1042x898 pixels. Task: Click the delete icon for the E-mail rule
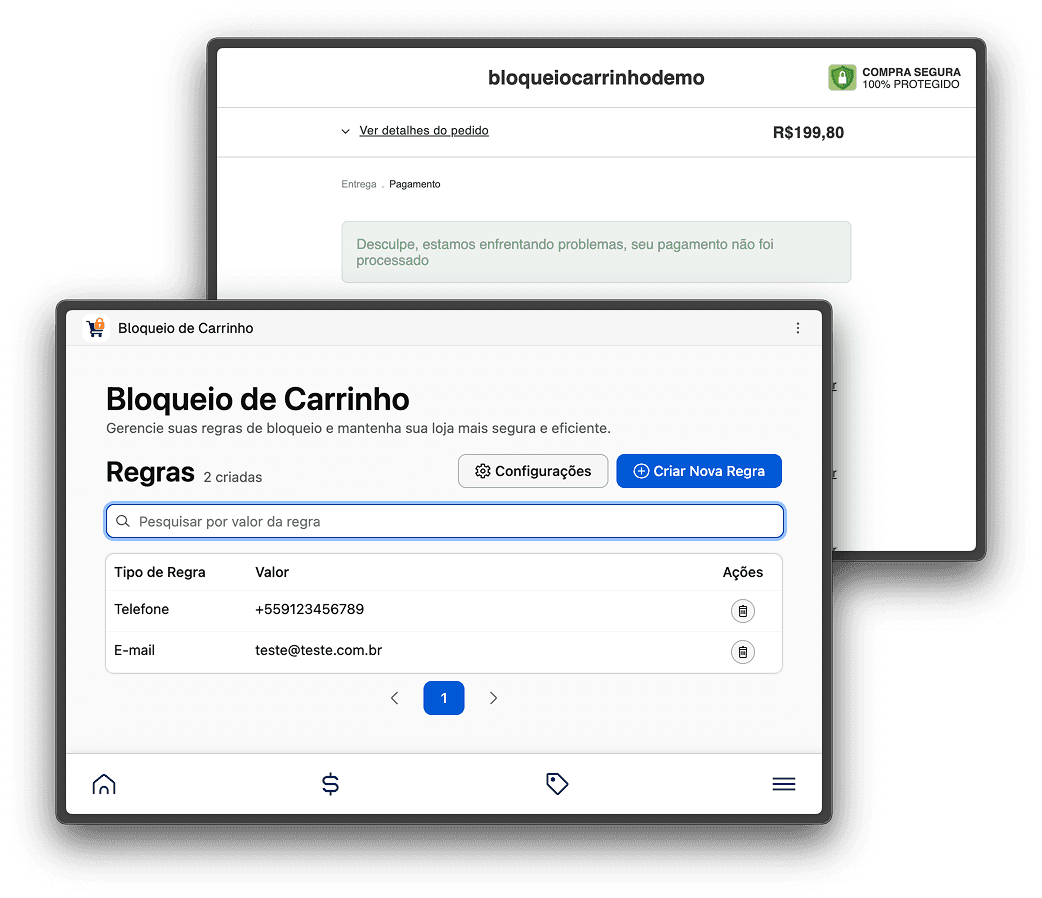click(x=743, y=651)
